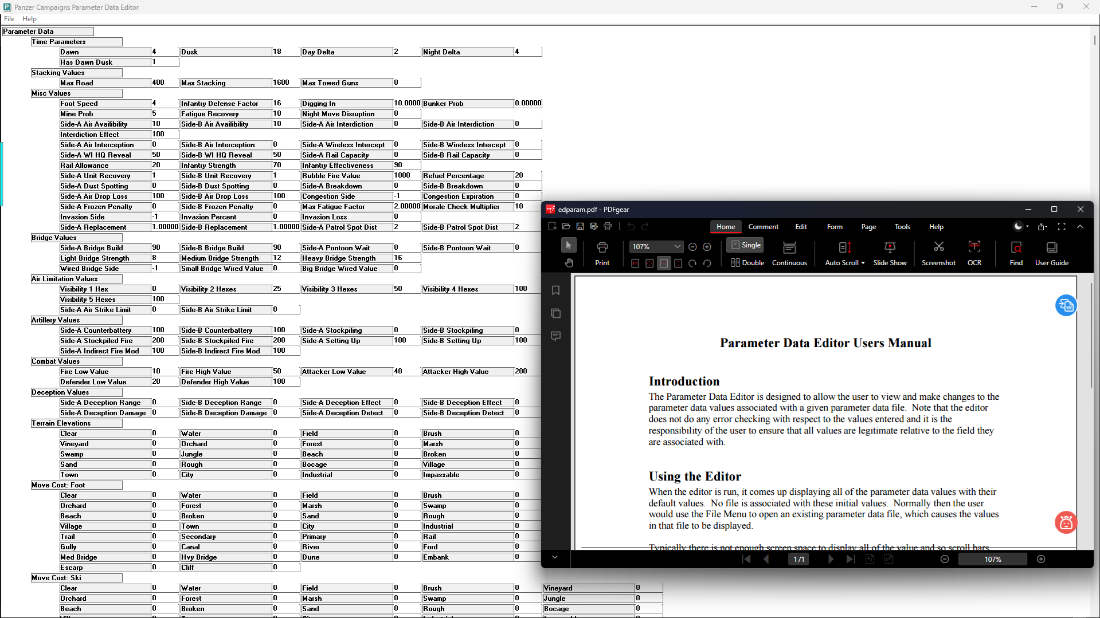Collapse the PDFgear ribbon with chevron
1100x618 pixels.
pyautogui.click(x=1080, y=227)
